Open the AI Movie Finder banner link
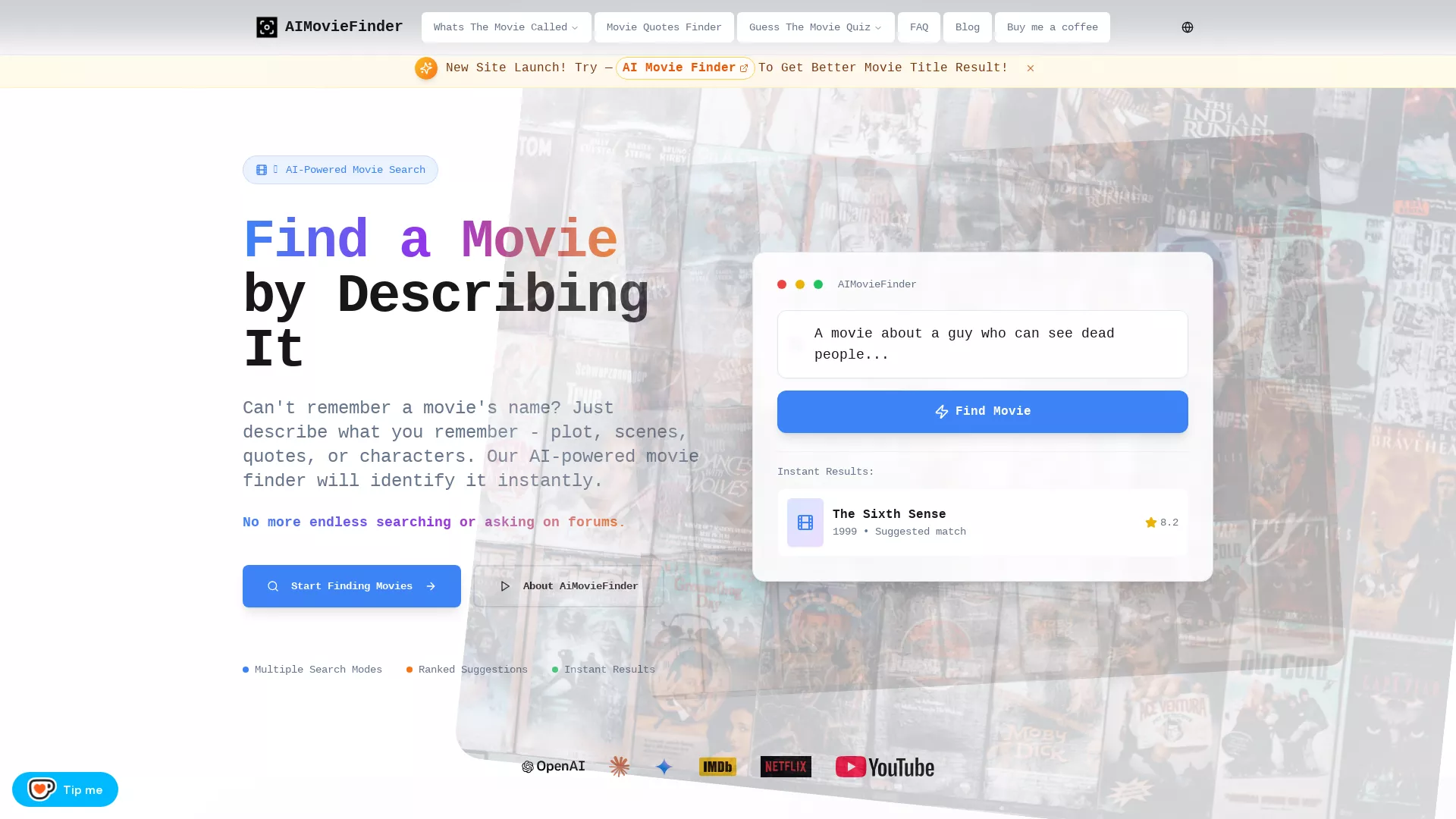1456x819 pixels. [x=685, y=68]
